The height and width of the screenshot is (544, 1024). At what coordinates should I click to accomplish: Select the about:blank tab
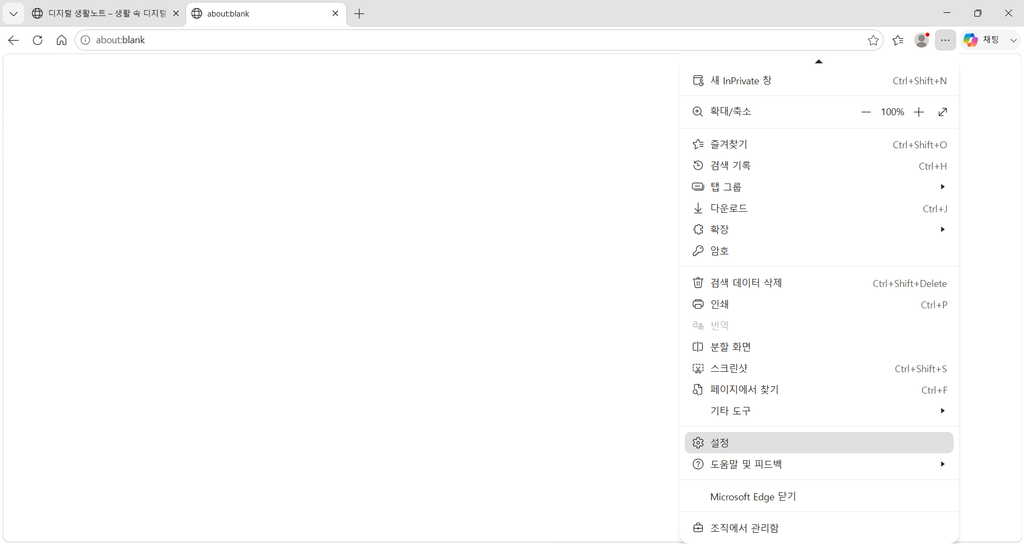click(266, 13)
